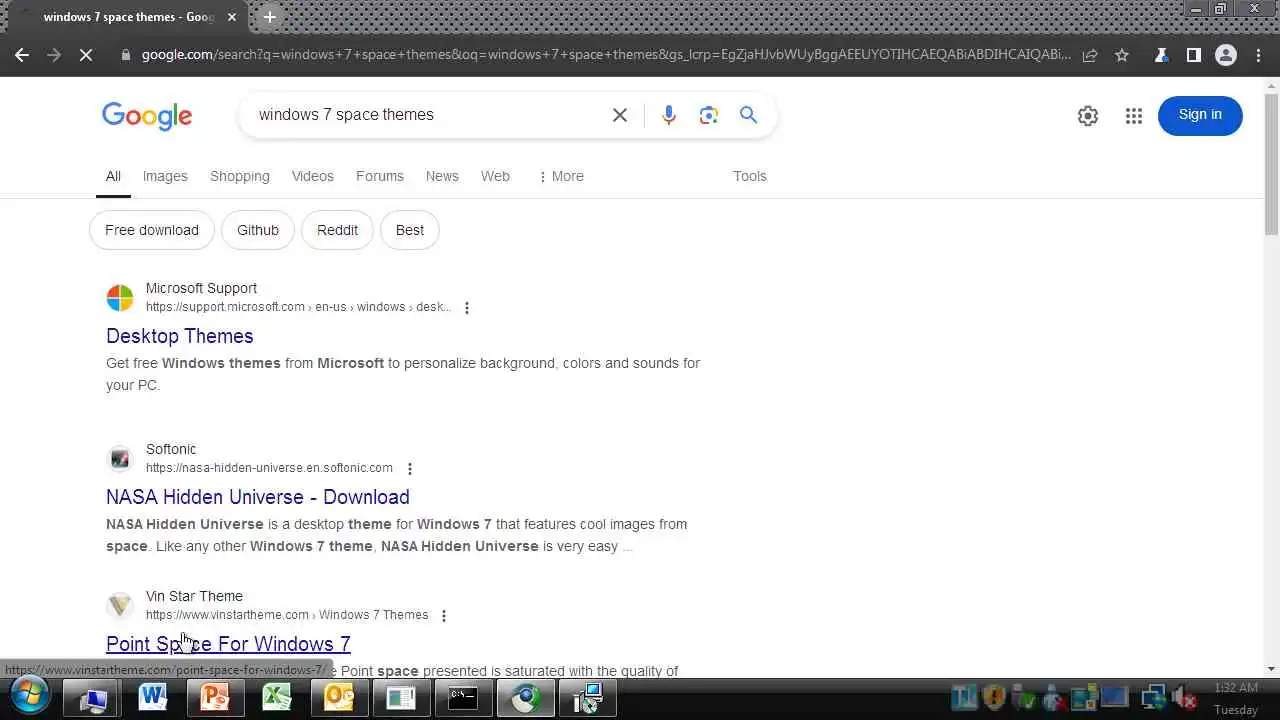Screen dimensions: 1280x720
Task: Open Word from the taskbar
Action: (153, 697)
